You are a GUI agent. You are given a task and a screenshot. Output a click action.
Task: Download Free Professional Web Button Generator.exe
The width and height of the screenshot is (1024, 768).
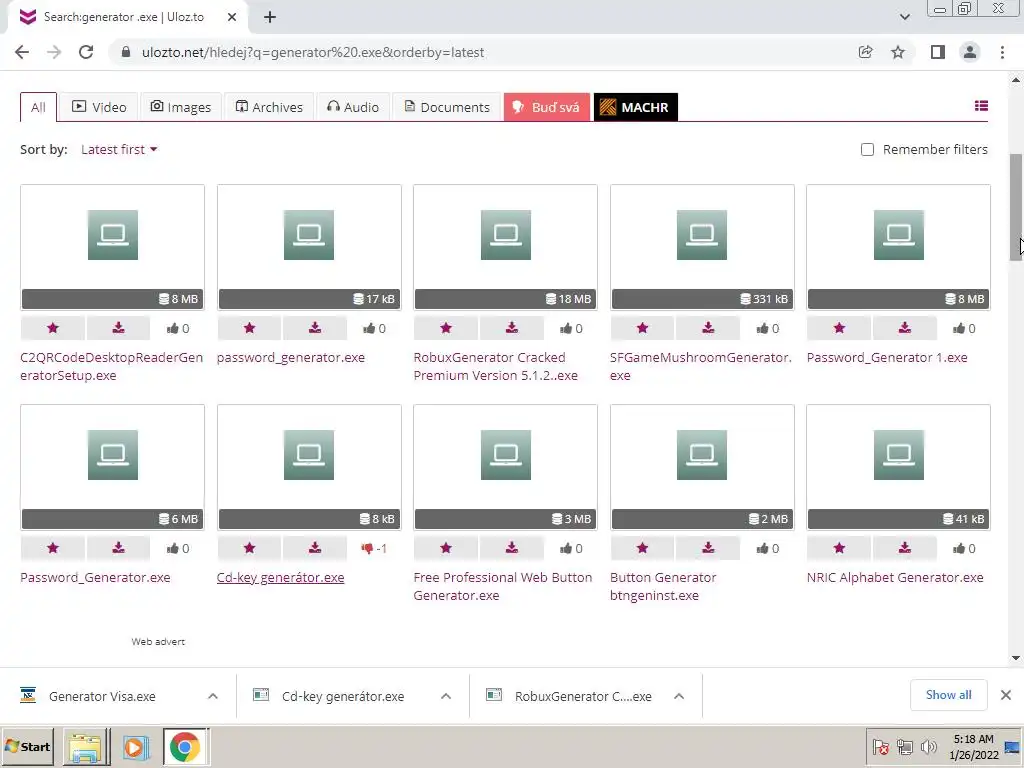[x=511, y=549]
